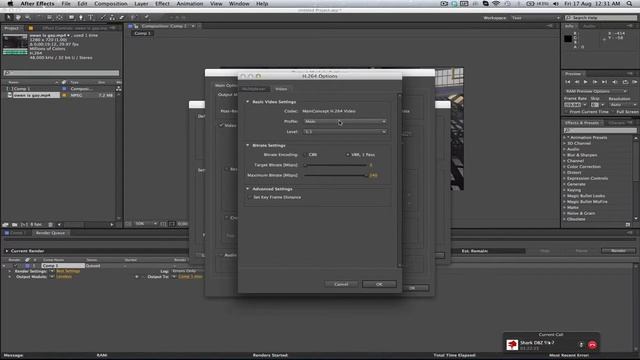Expand Animation Presets category
Screen dimensions: 640x360
coord(565,138)
